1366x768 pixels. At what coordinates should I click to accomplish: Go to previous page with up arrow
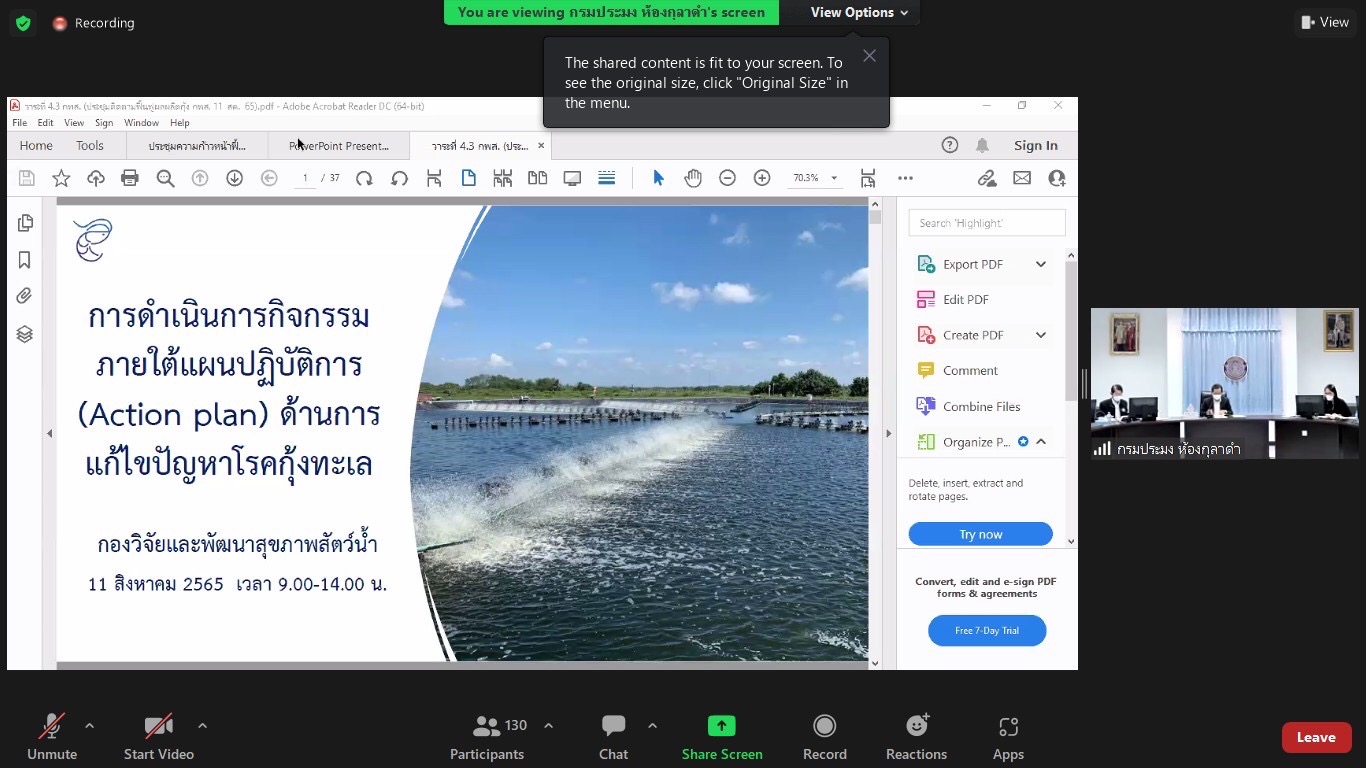[x=200, y=178]
